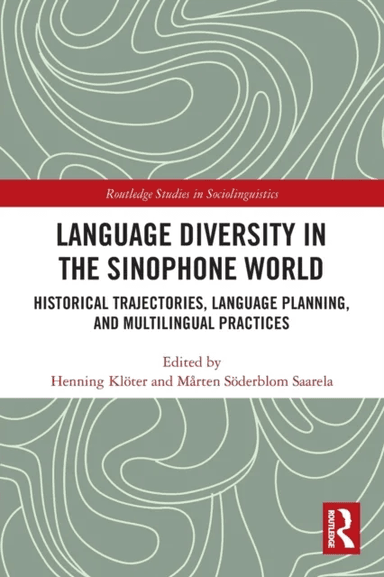Click the editors' names line 'Henning Klöter and Mårten Söderblom Saarela'

pyautogui.click(x=192, y=382)
